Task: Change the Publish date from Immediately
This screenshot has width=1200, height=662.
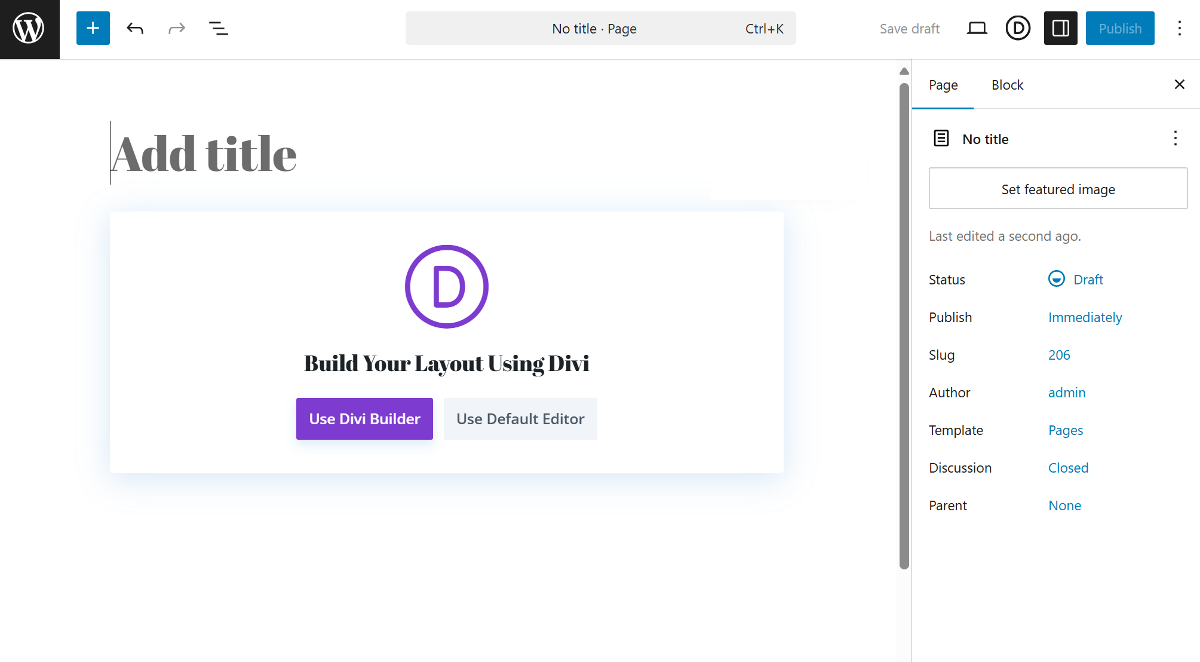Action: point(1085,317)
